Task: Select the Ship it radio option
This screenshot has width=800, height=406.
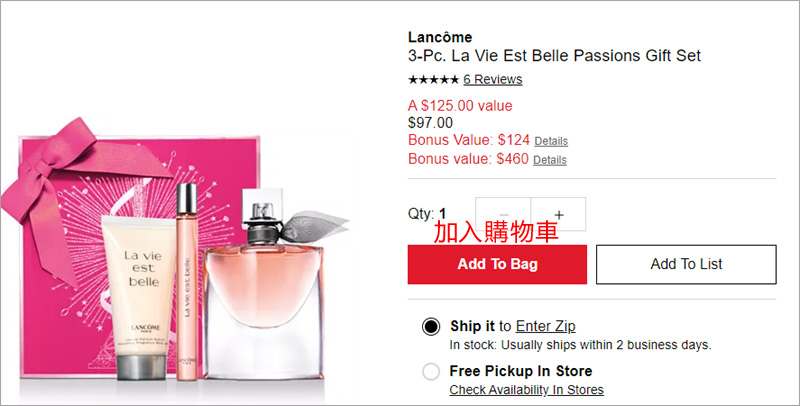Action: [431, 326]
